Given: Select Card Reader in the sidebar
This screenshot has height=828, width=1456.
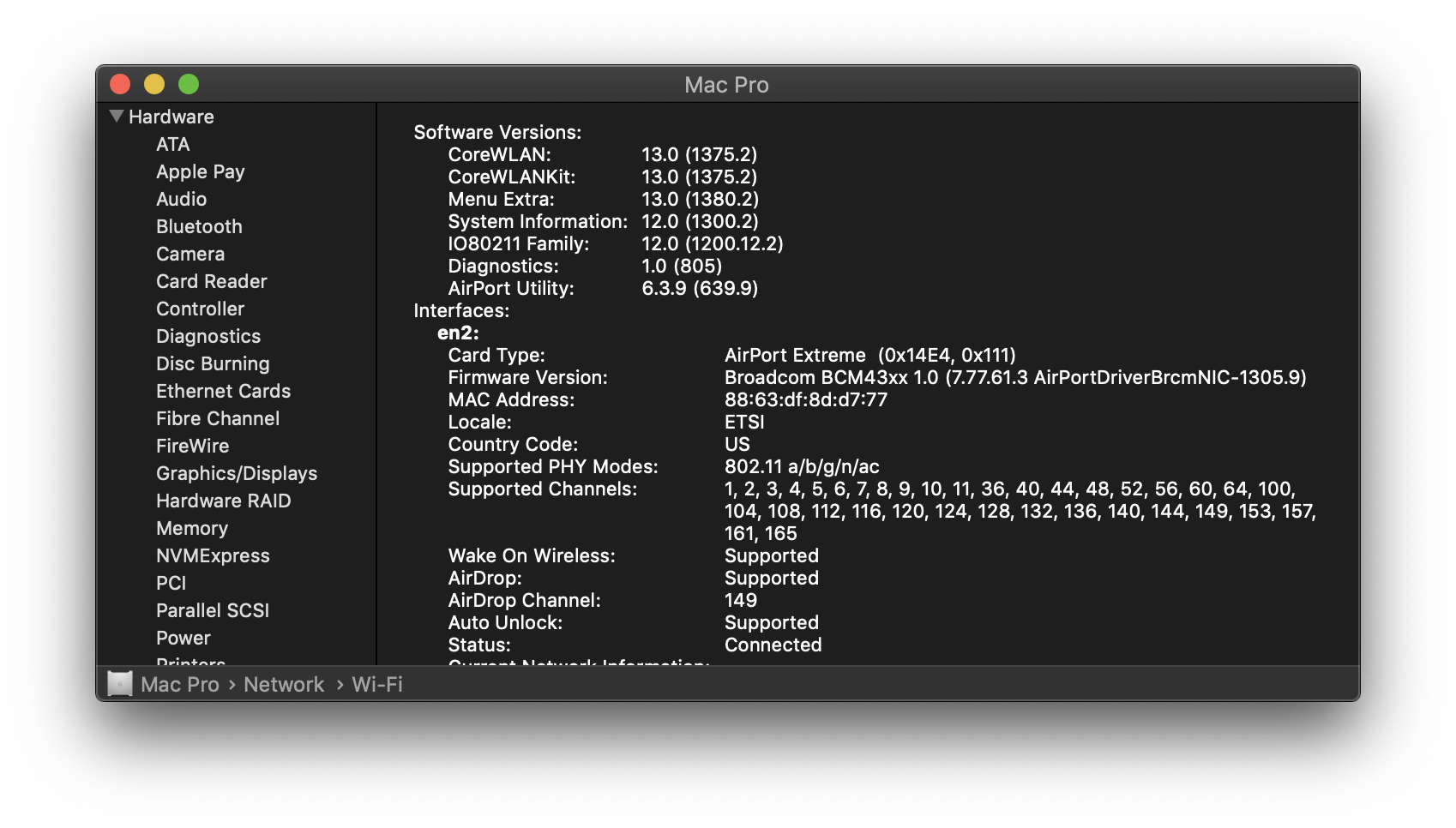Looking at the screenshot, I should coord(212,281).
